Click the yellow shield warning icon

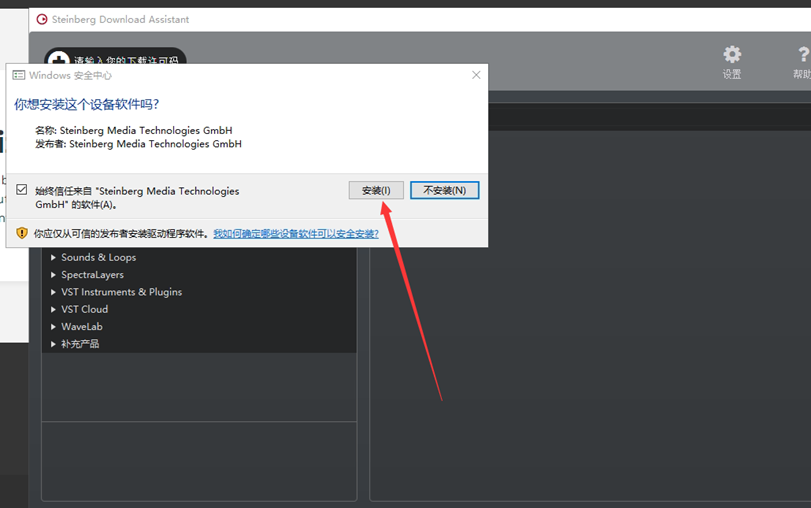21,233
